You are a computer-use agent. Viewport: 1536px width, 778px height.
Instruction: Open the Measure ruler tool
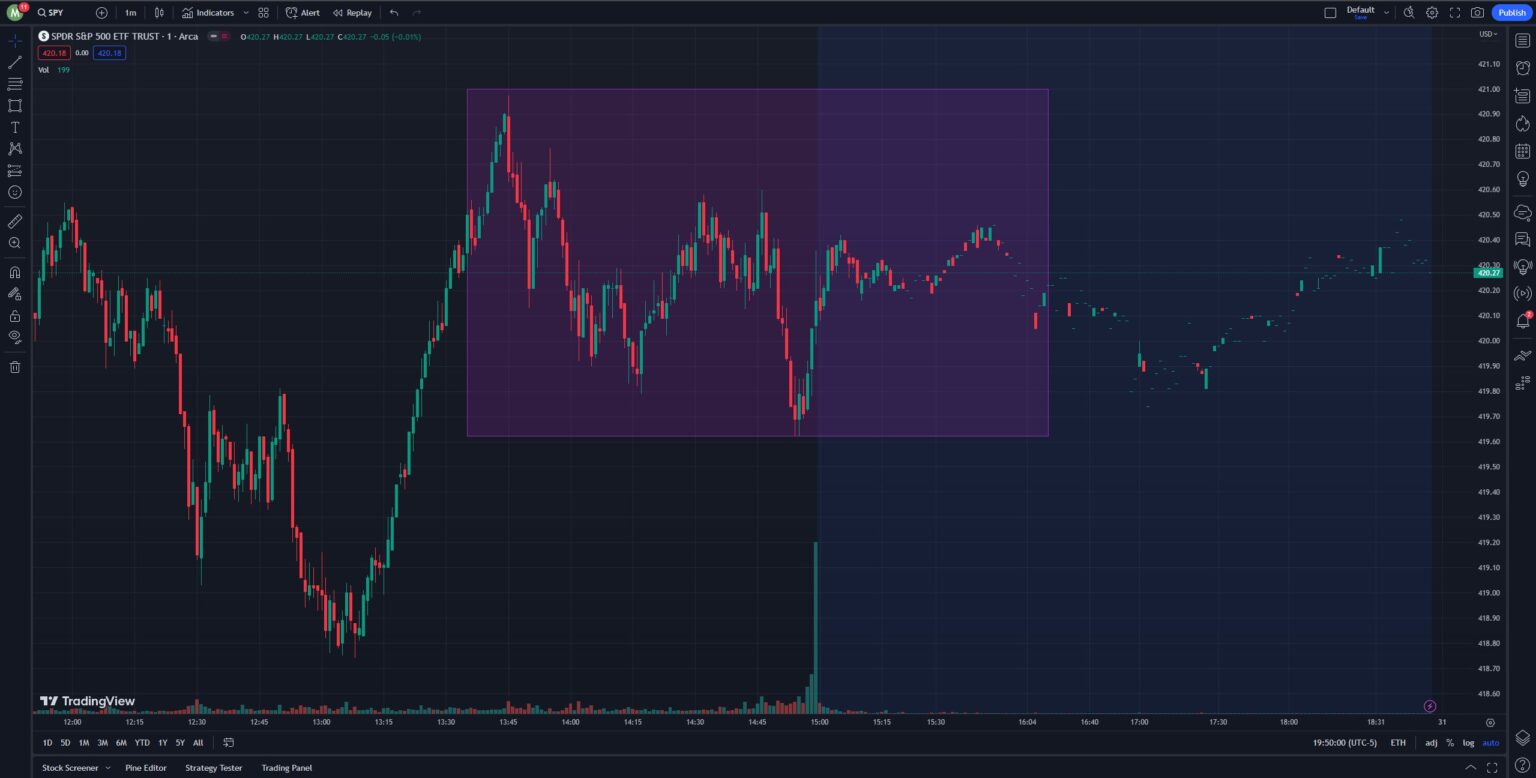tap(14, 221)
